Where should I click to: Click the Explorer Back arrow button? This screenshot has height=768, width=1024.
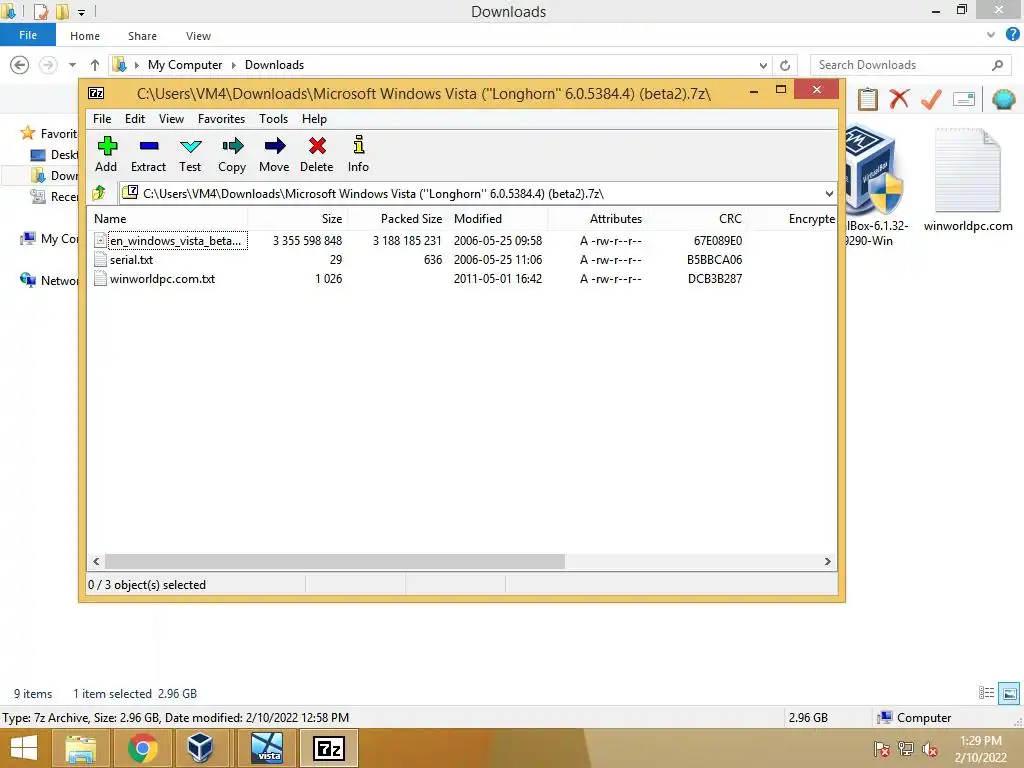point(20,65)
